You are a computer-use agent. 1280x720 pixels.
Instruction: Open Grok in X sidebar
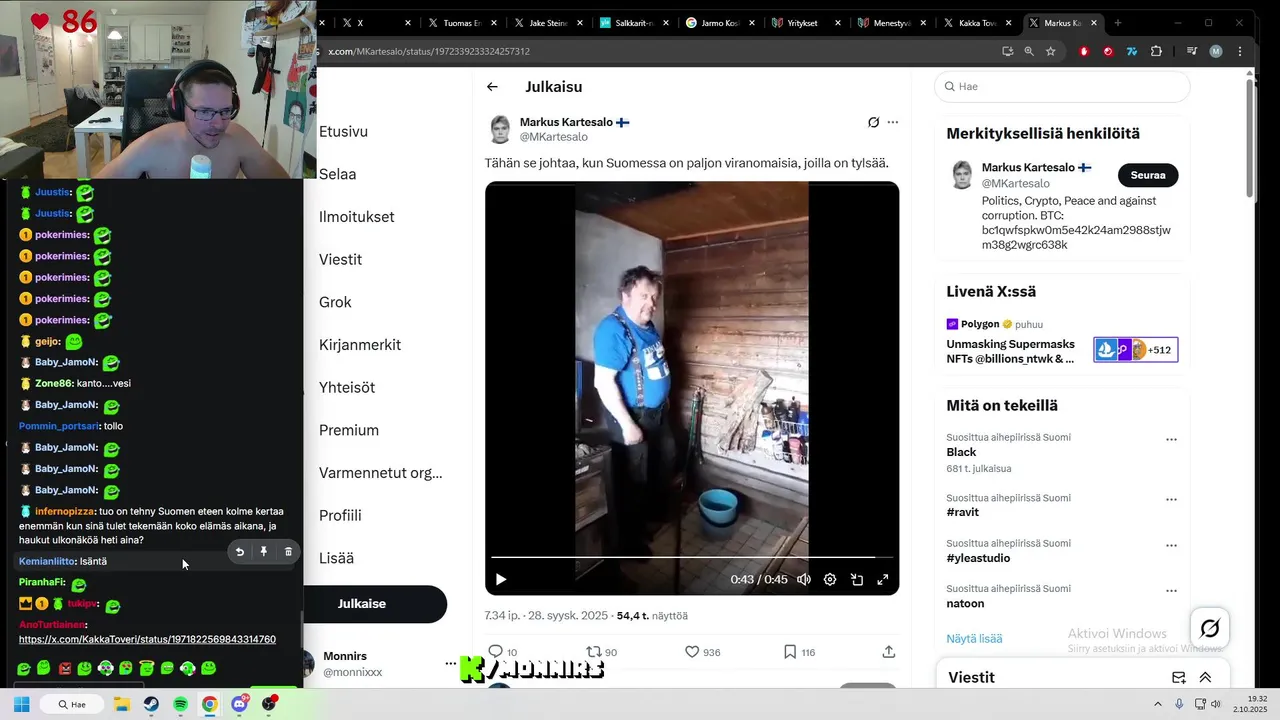pos(335,302)
